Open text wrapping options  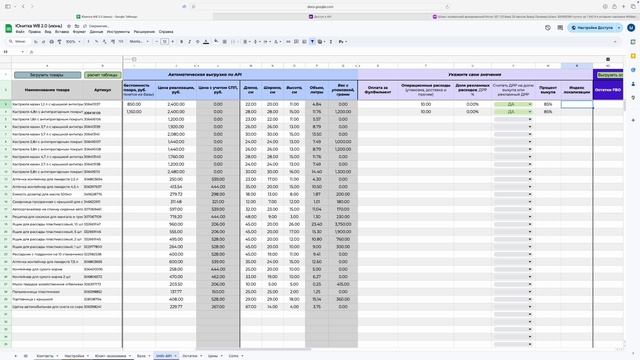266,42
